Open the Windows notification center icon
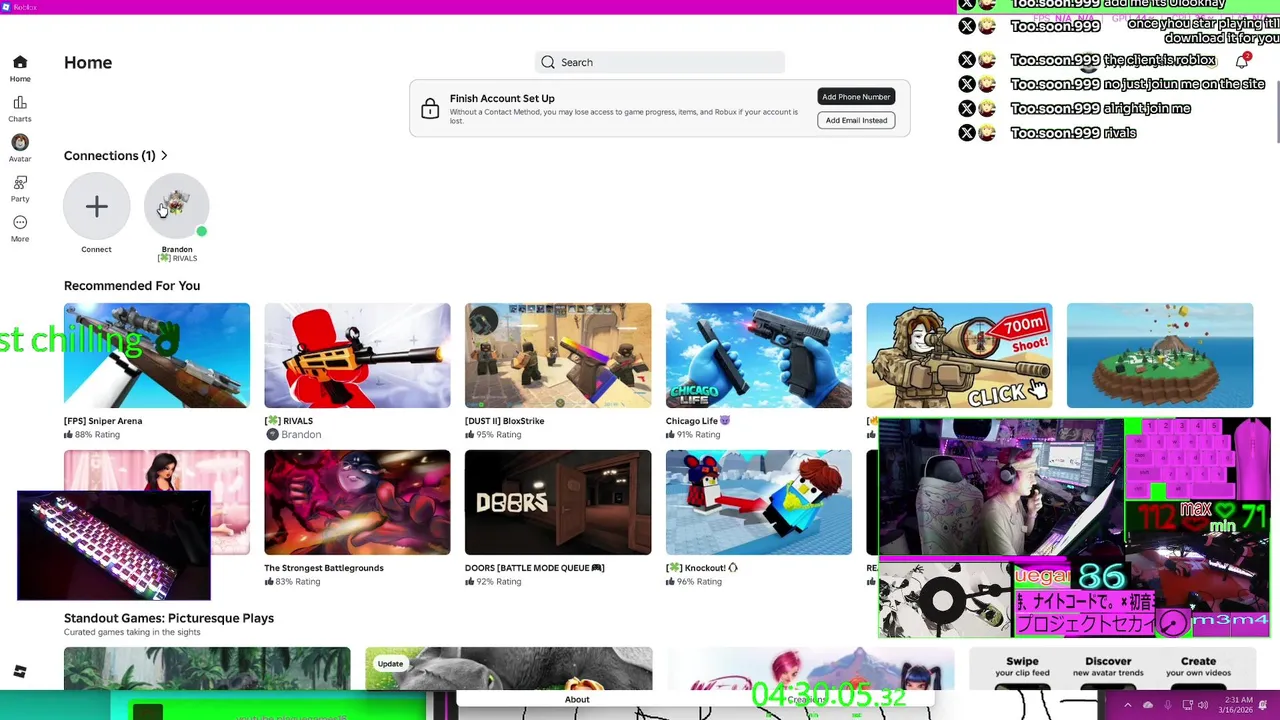The height and width of the screenshot is (720, 1280). (1264, 705)
